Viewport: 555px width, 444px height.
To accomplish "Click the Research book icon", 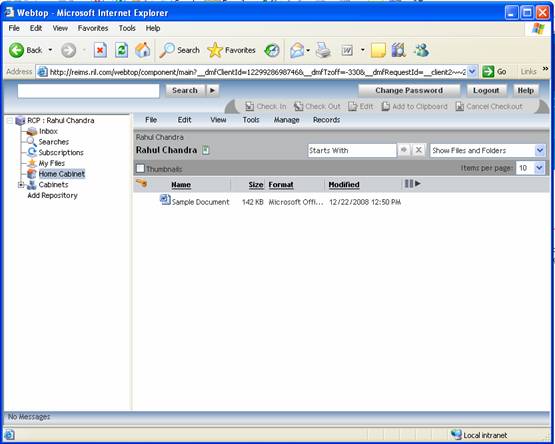I will tap(398, 50).
